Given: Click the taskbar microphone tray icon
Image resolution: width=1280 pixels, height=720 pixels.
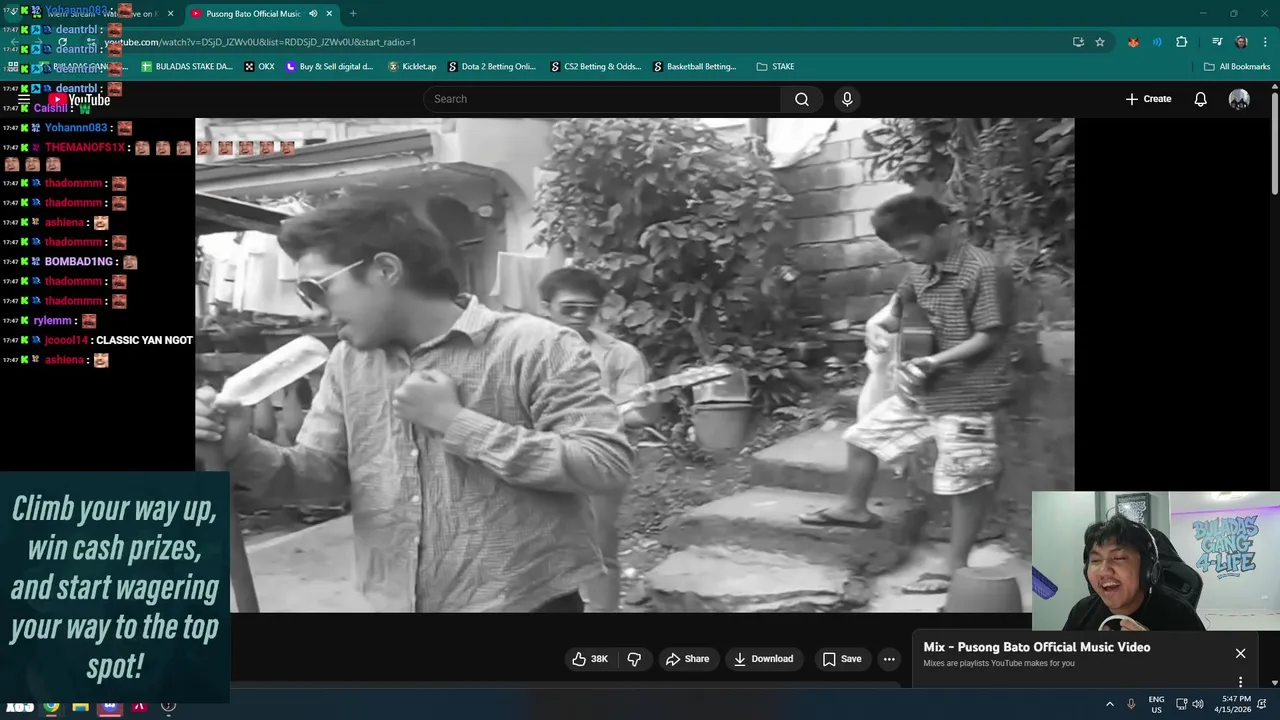Looking at the screenshot, I should [1131, 704].
